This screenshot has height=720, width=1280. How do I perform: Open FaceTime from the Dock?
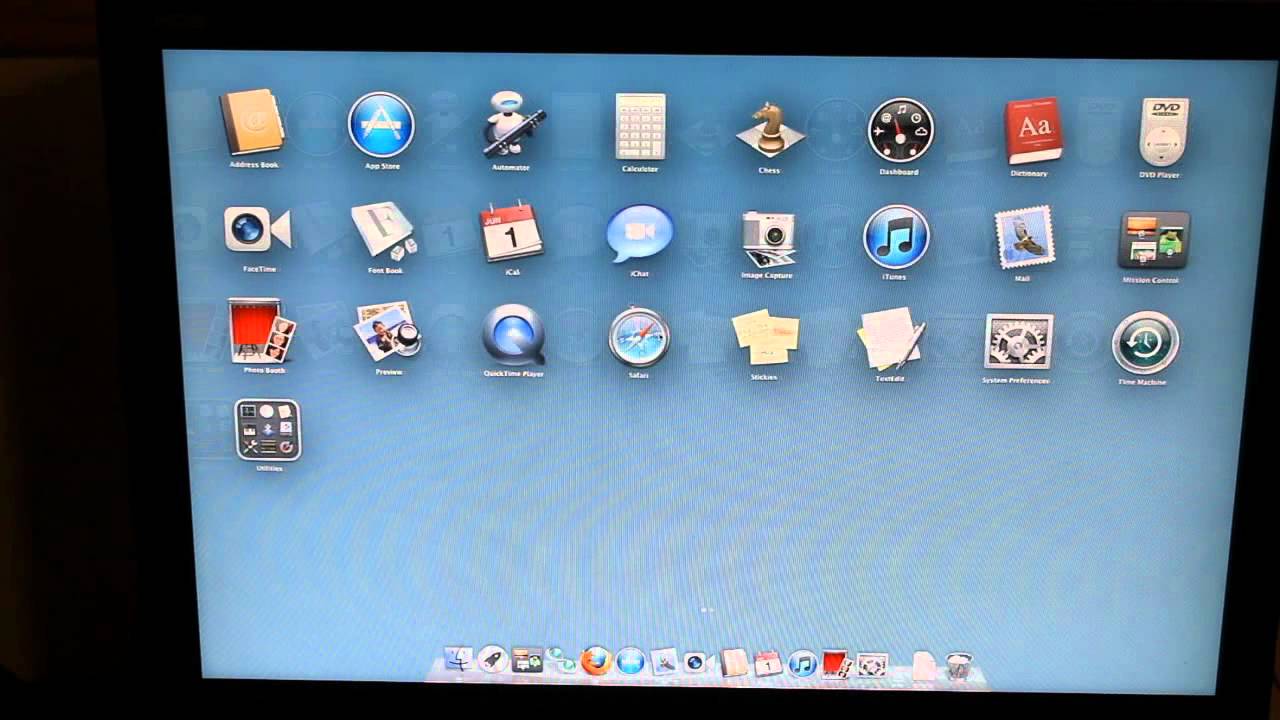[x=697, y=662]
